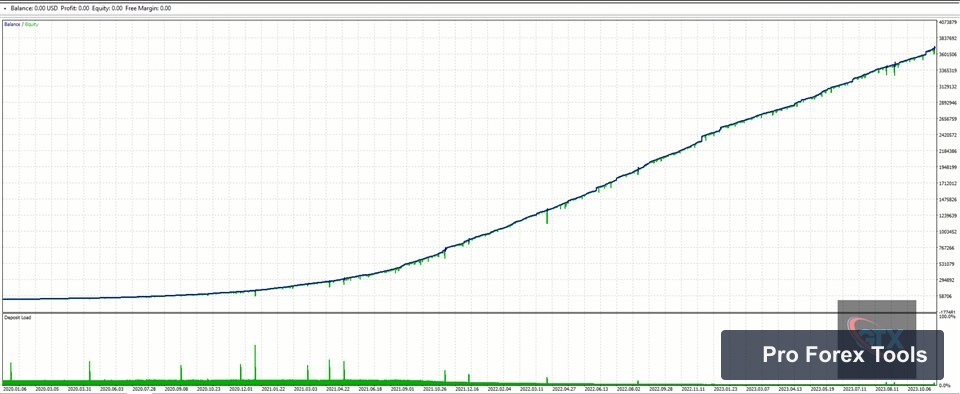This screenshot has height=394, width=960.
Task: Click the 3365319 y-axis value
Action: coord(947,70)
